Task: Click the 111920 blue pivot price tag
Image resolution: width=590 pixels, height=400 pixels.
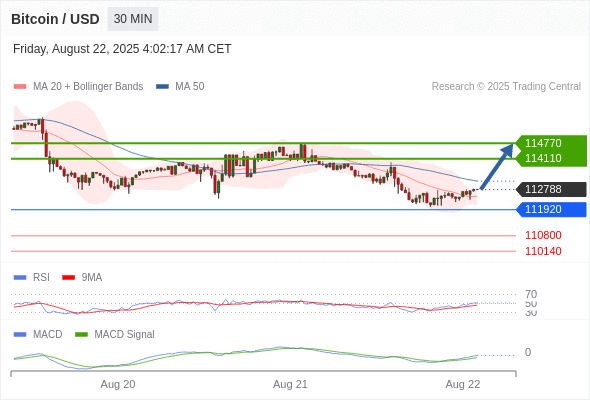Action: tap(551, 210)
